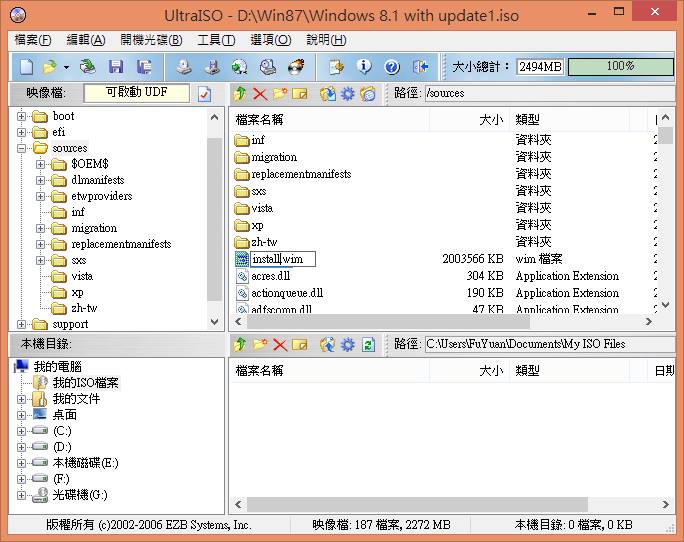The image size is (684, 542).
Task: Expand the efi folder in image tree
Action: point(21,132)
